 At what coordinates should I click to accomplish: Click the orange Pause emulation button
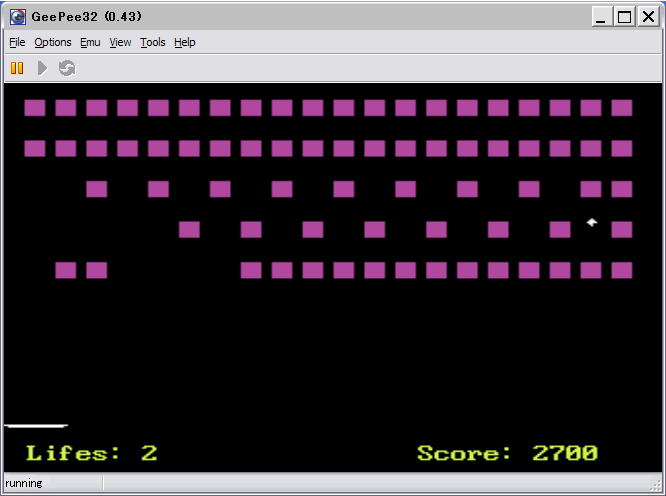click(17, 68)
